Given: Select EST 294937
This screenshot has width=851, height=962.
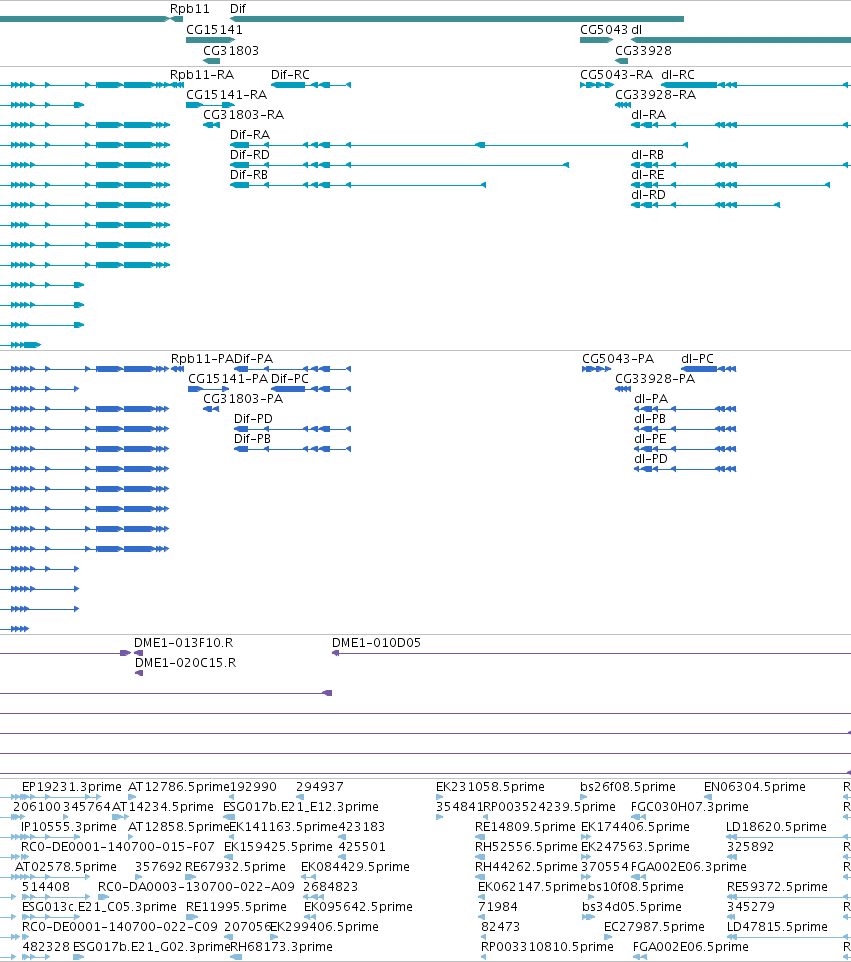Looking at the screenshot, I should pos(320,787).
